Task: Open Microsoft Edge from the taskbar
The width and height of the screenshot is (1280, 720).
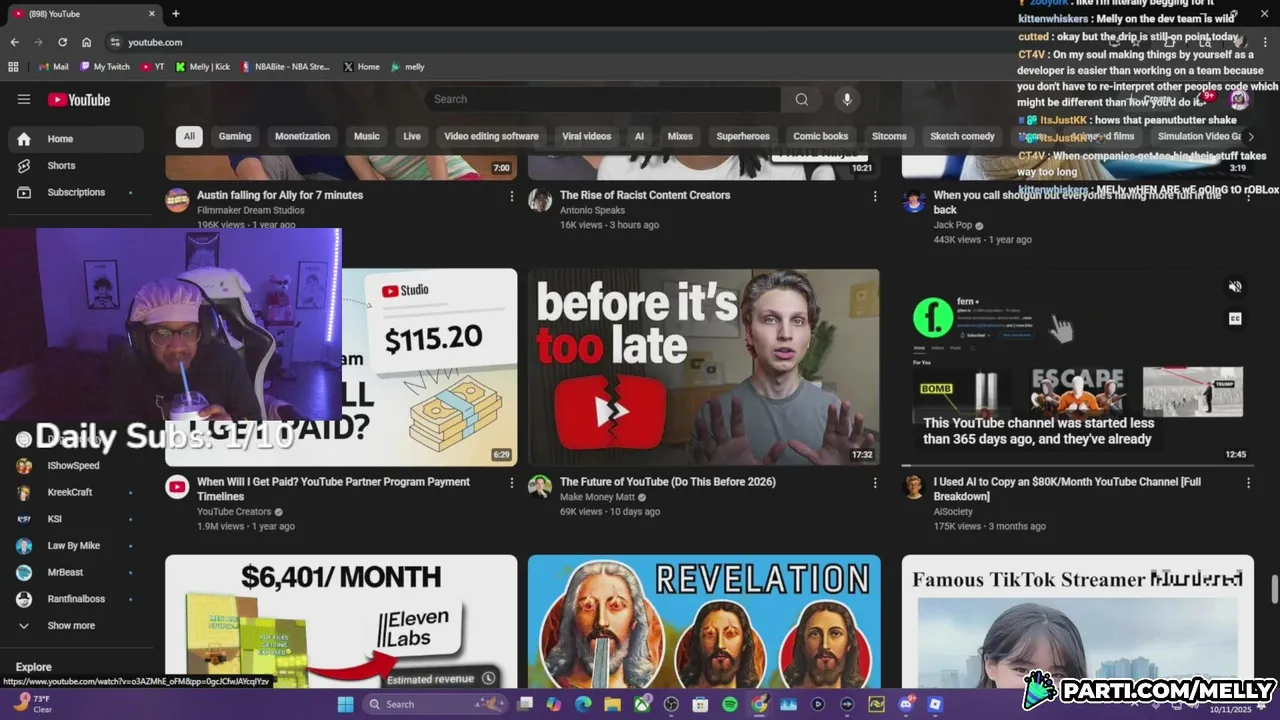Action: coord(583,704)
